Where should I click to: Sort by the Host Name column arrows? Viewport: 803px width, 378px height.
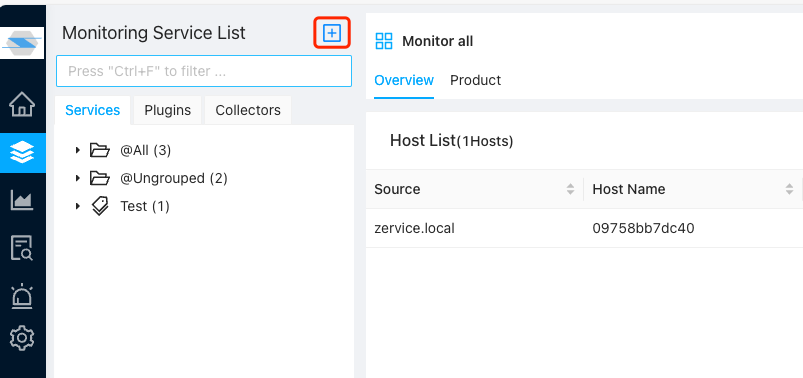(789, 190)
